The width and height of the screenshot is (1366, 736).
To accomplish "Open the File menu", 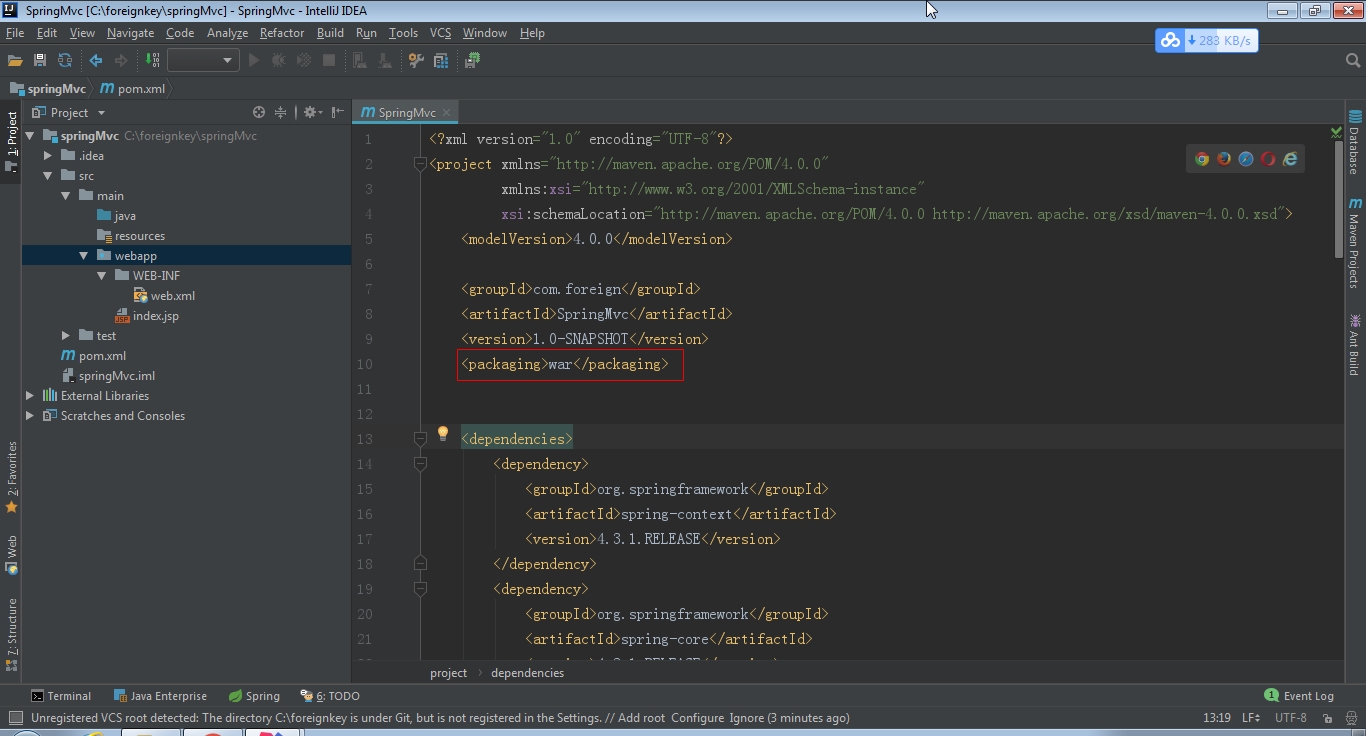I will click(x=15, y=33).
